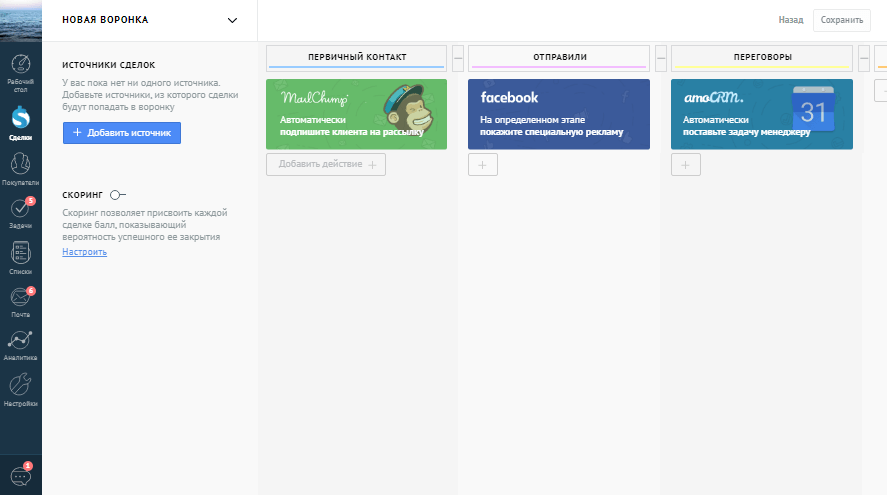Click the Настроить scoring link
Viewport: 887px width, 495px height.
point(84,252)
